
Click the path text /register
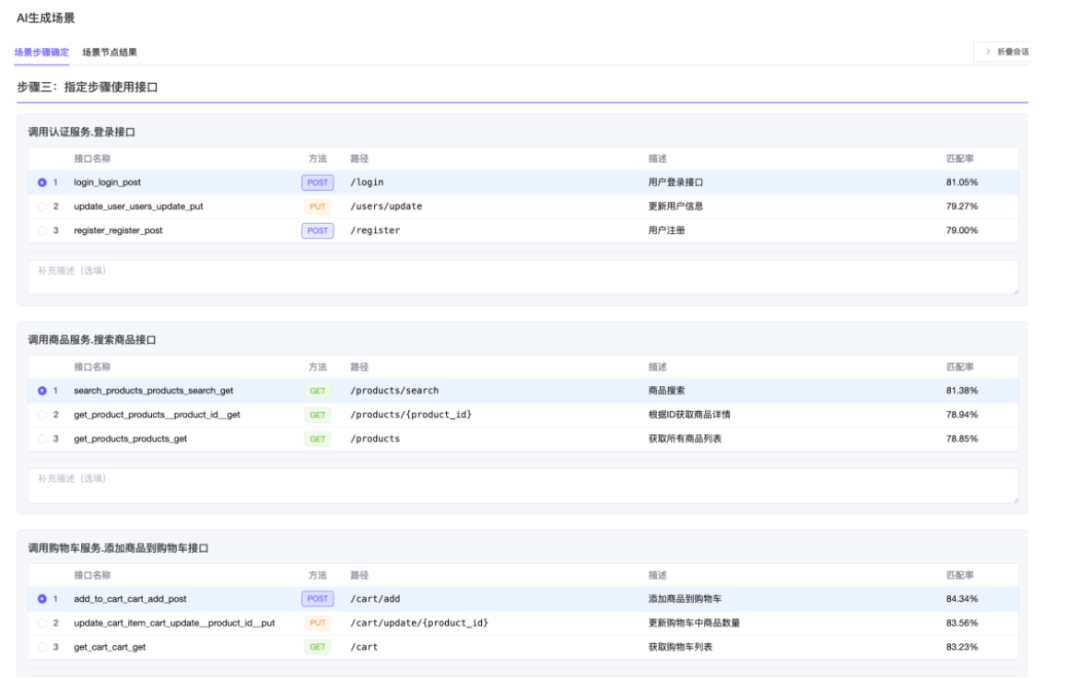[375, 231]
